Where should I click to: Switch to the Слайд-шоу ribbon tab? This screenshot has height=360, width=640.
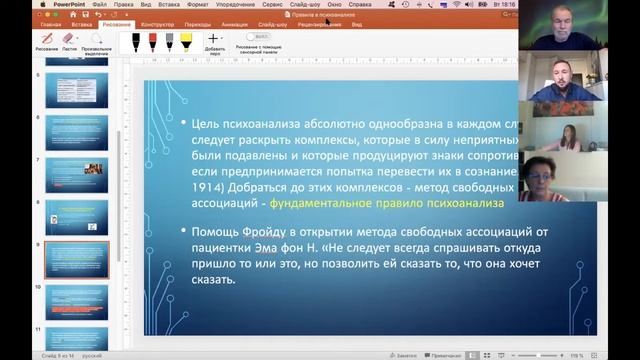point(273,24)
